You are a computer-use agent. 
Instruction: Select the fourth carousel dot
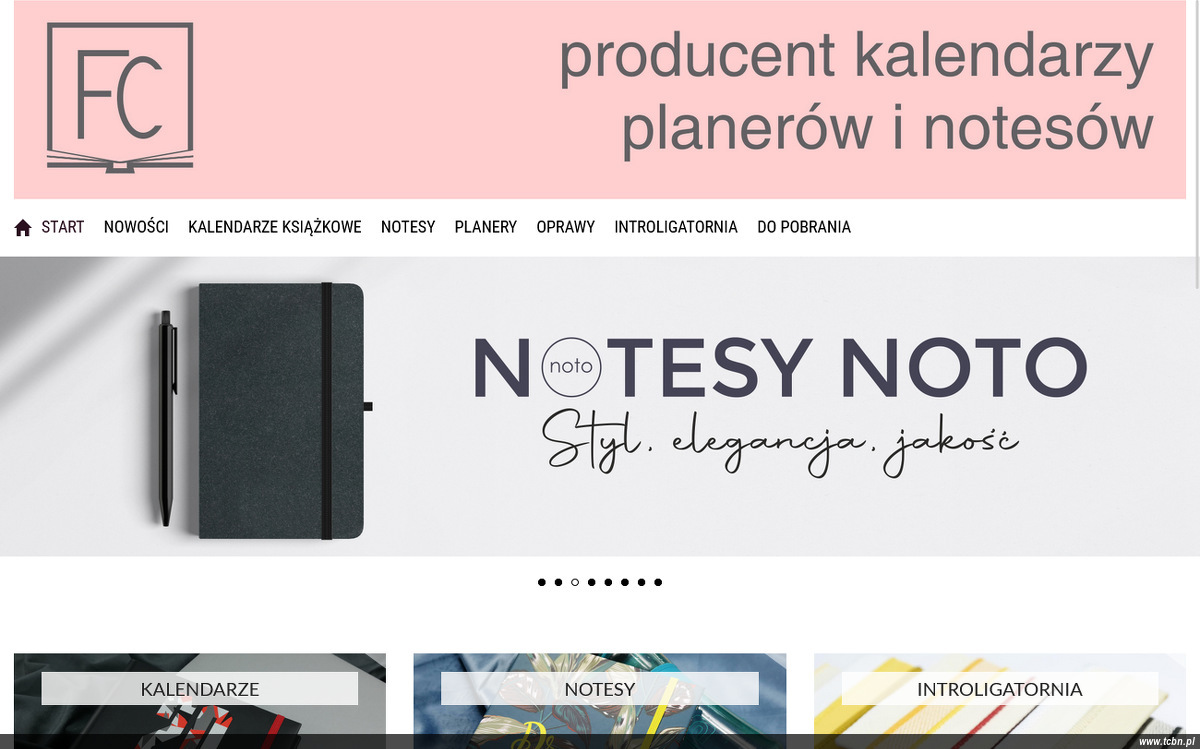tap(592, 582)
